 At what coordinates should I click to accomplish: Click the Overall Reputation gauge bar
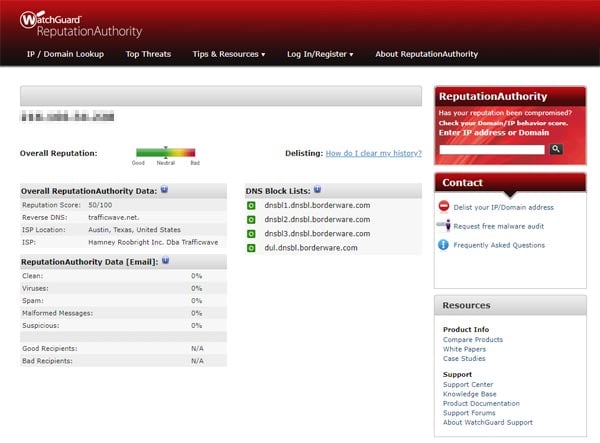pyautogui.click(x=167, y=153)
